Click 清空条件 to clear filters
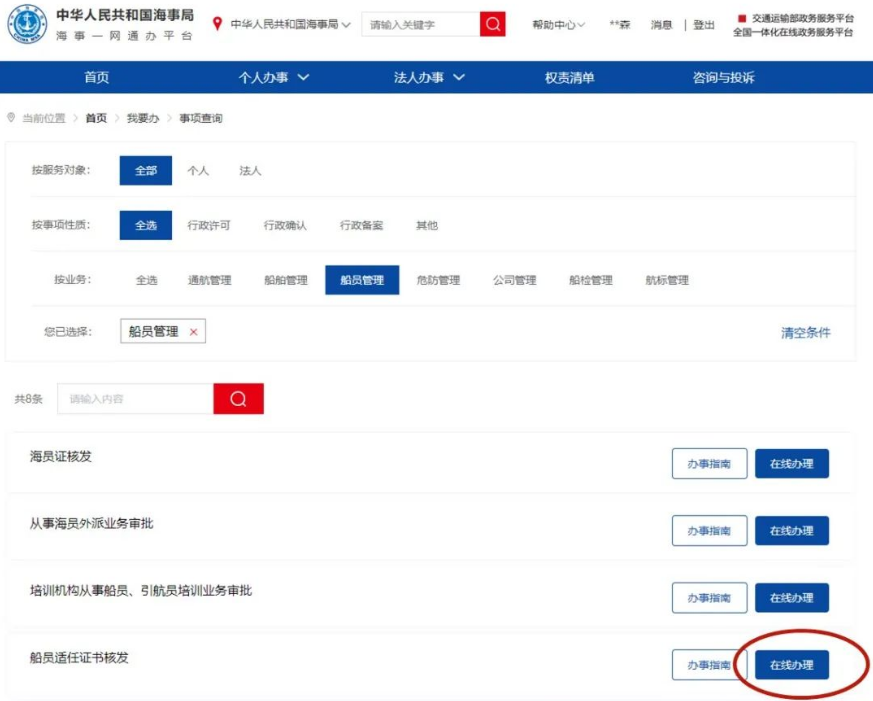The height and width of the screenshot is (701, 873). [805, 333]
